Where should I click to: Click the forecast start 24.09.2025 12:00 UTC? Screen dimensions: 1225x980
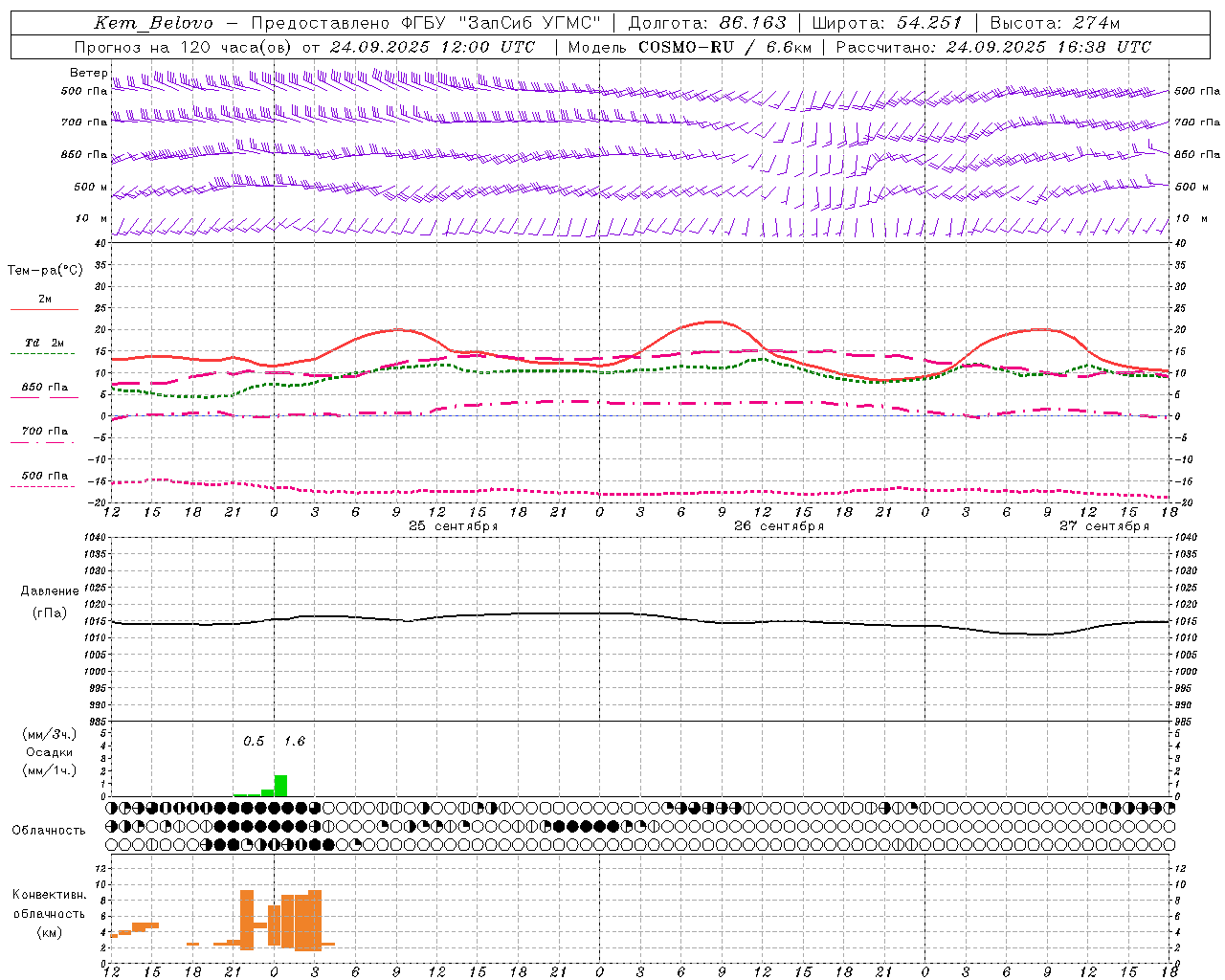pos(433,47)
